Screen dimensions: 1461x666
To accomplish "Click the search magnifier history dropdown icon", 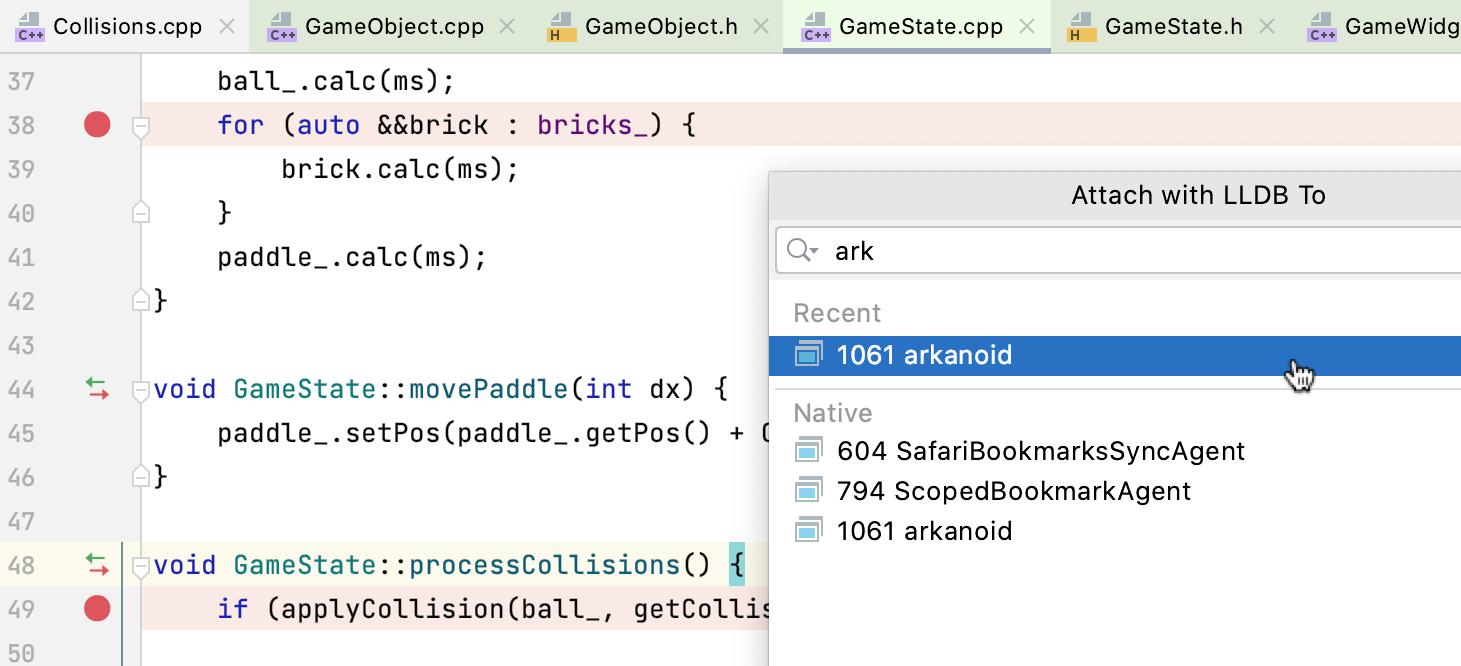I will coord(802,251).
